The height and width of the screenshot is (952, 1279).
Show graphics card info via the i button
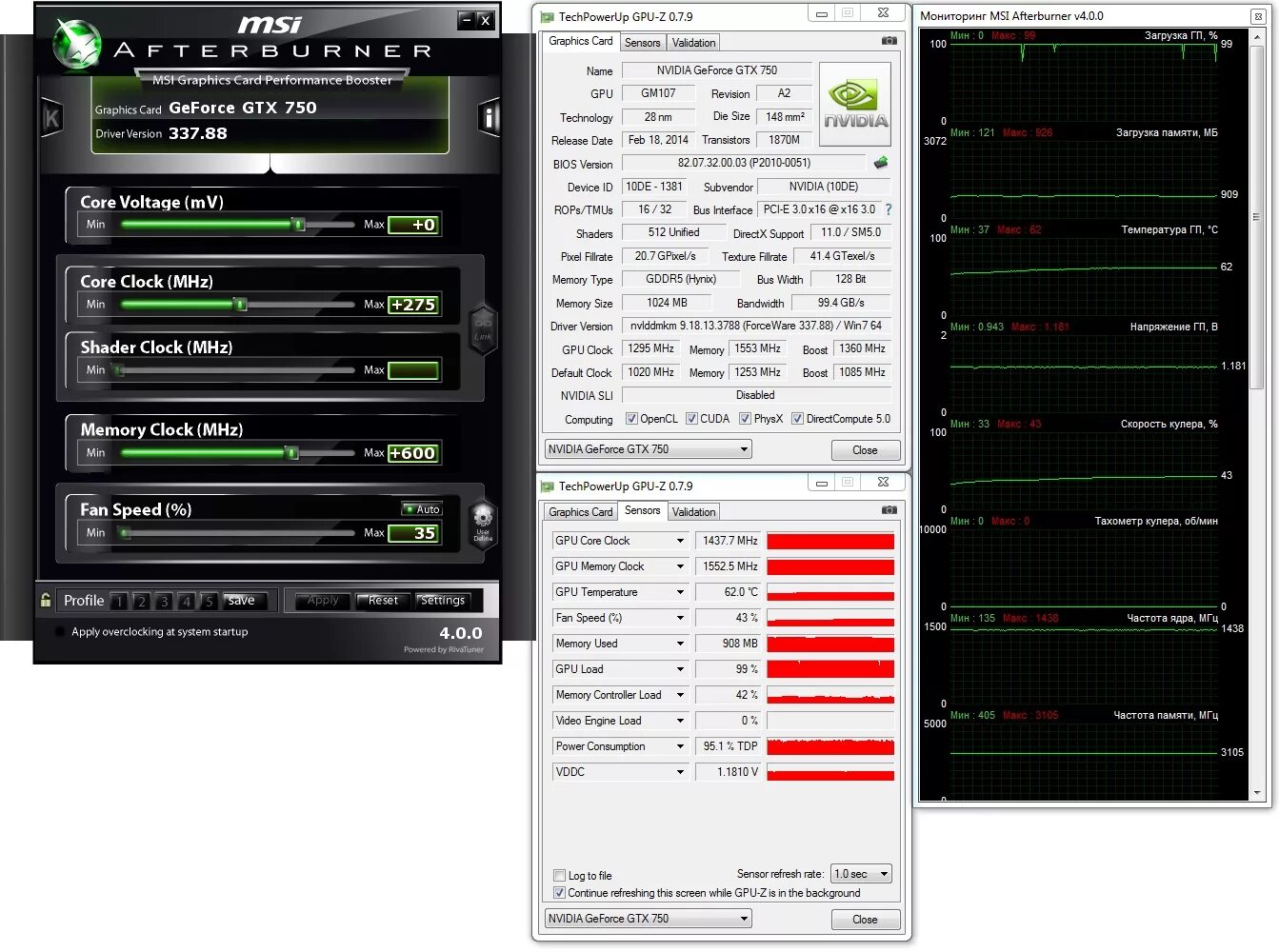point(489,117)
